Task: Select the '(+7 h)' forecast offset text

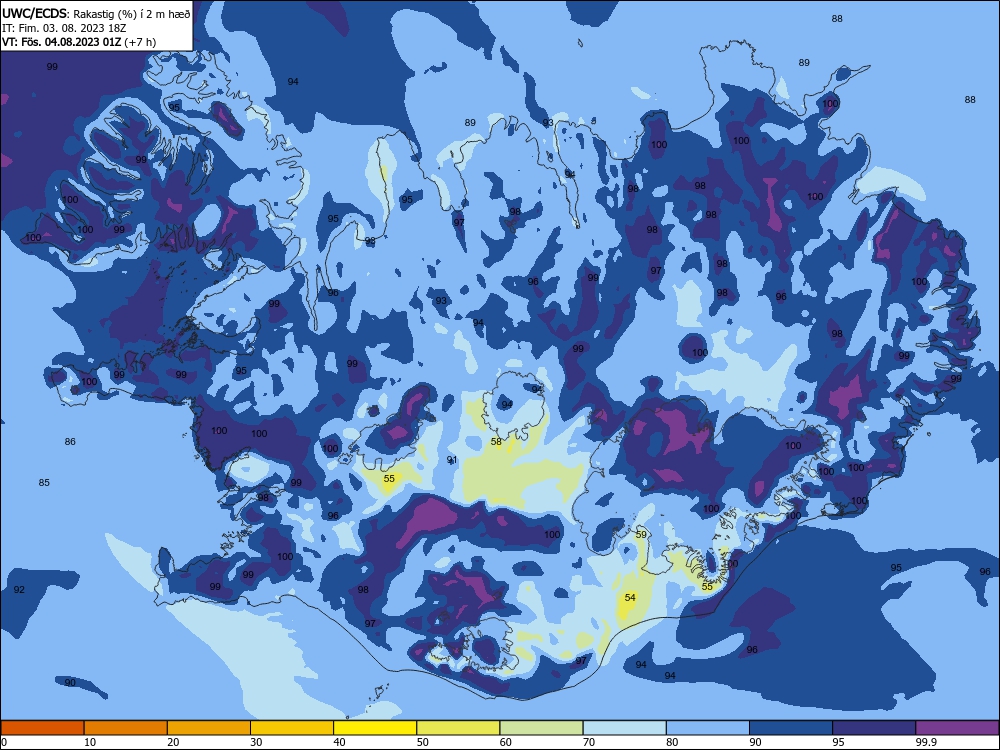Action: click(142, 42)
